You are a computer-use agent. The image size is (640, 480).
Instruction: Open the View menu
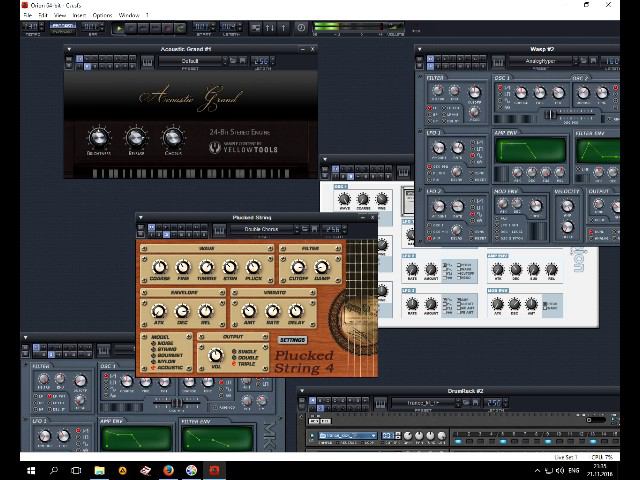coord(60,15)
